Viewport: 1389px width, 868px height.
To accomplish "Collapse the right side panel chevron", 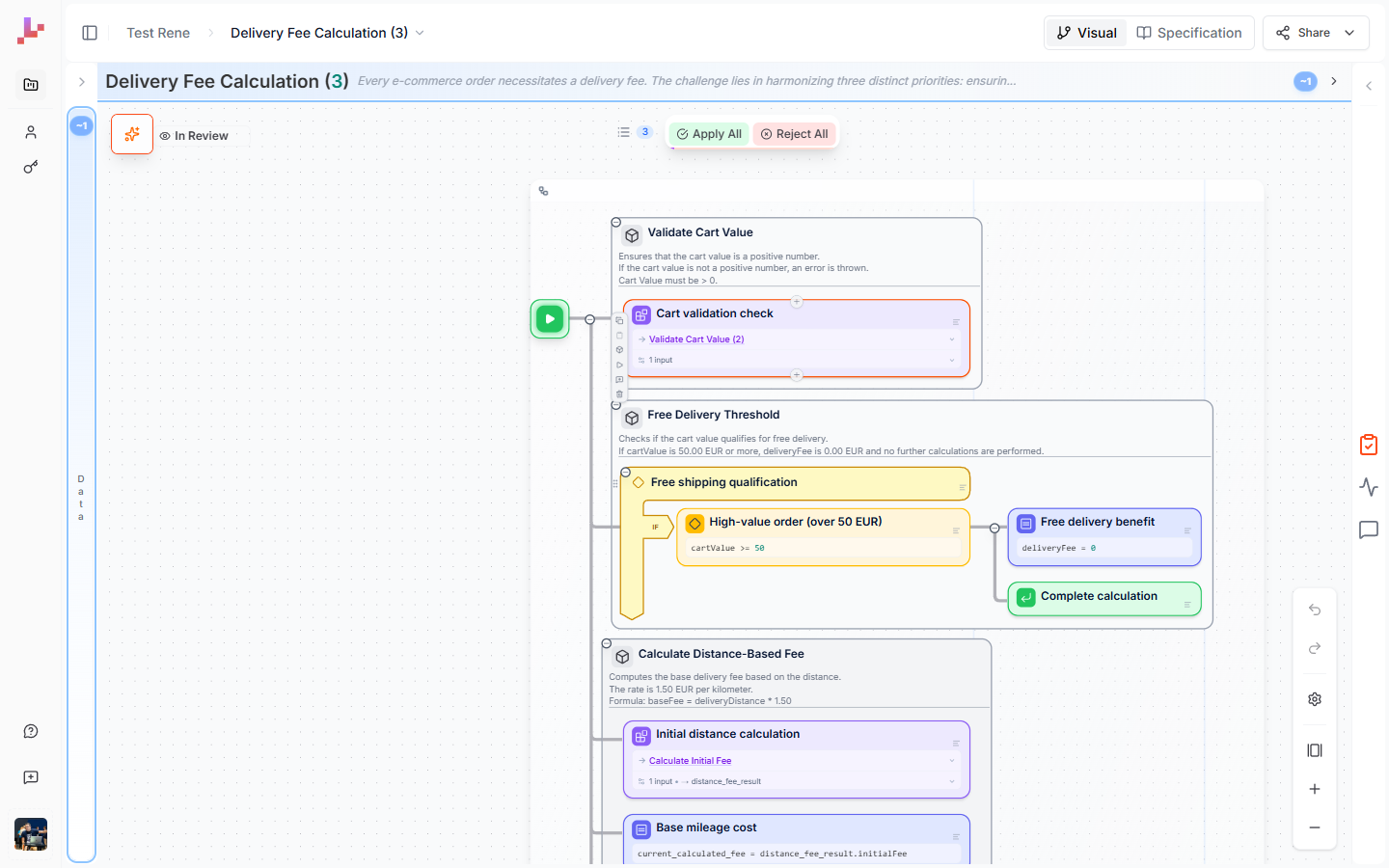I will point(1368,85).
